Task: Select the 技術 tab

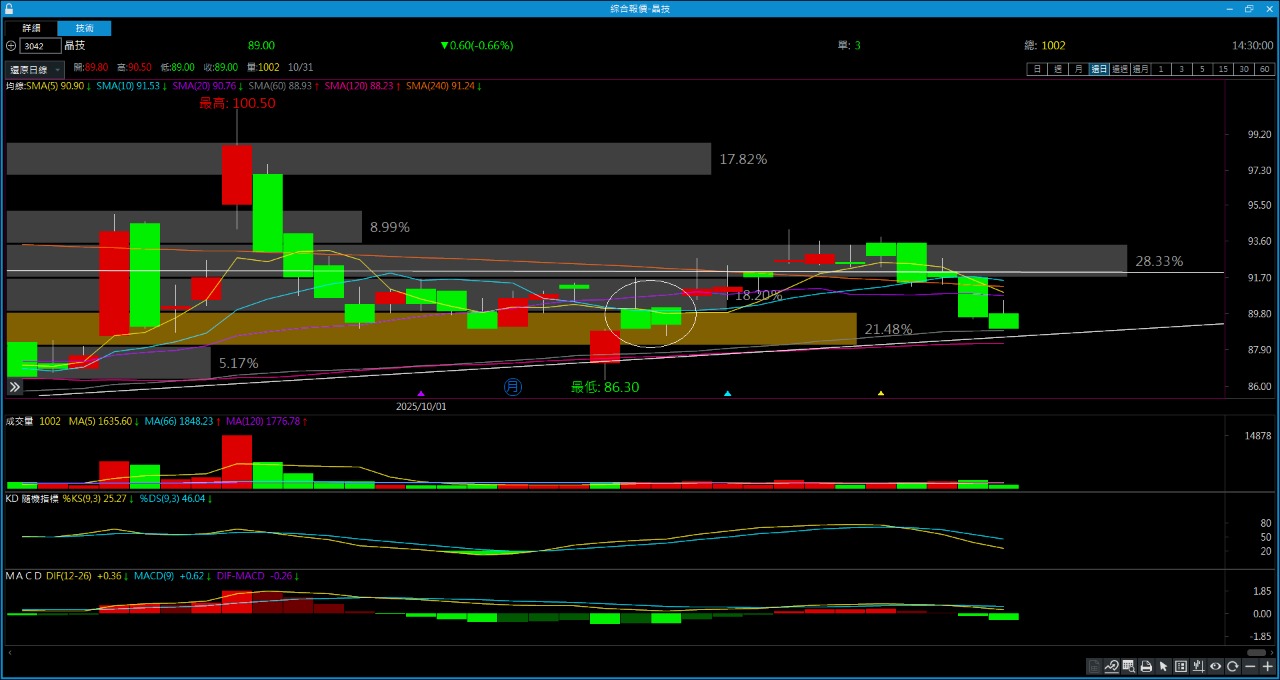Action: (84, 28)
